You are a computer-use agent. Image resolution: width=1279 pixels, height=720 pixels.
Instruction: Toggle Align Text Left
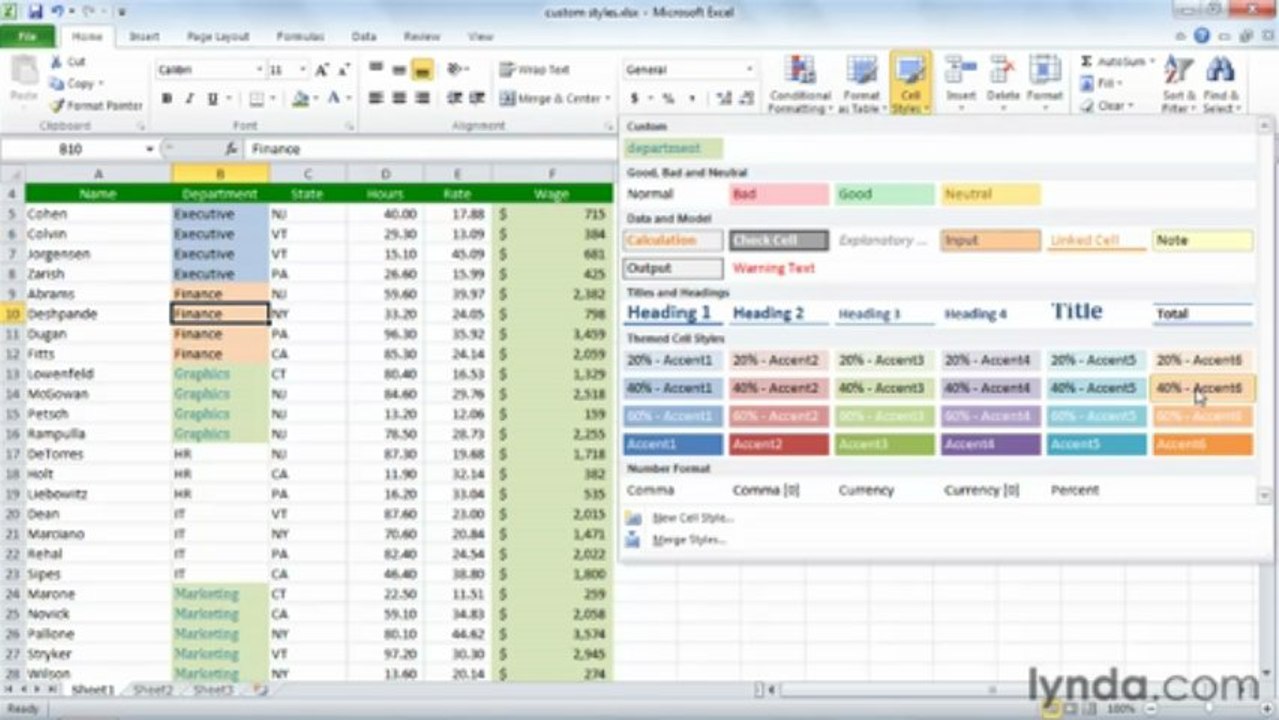(x=376, y=98)
